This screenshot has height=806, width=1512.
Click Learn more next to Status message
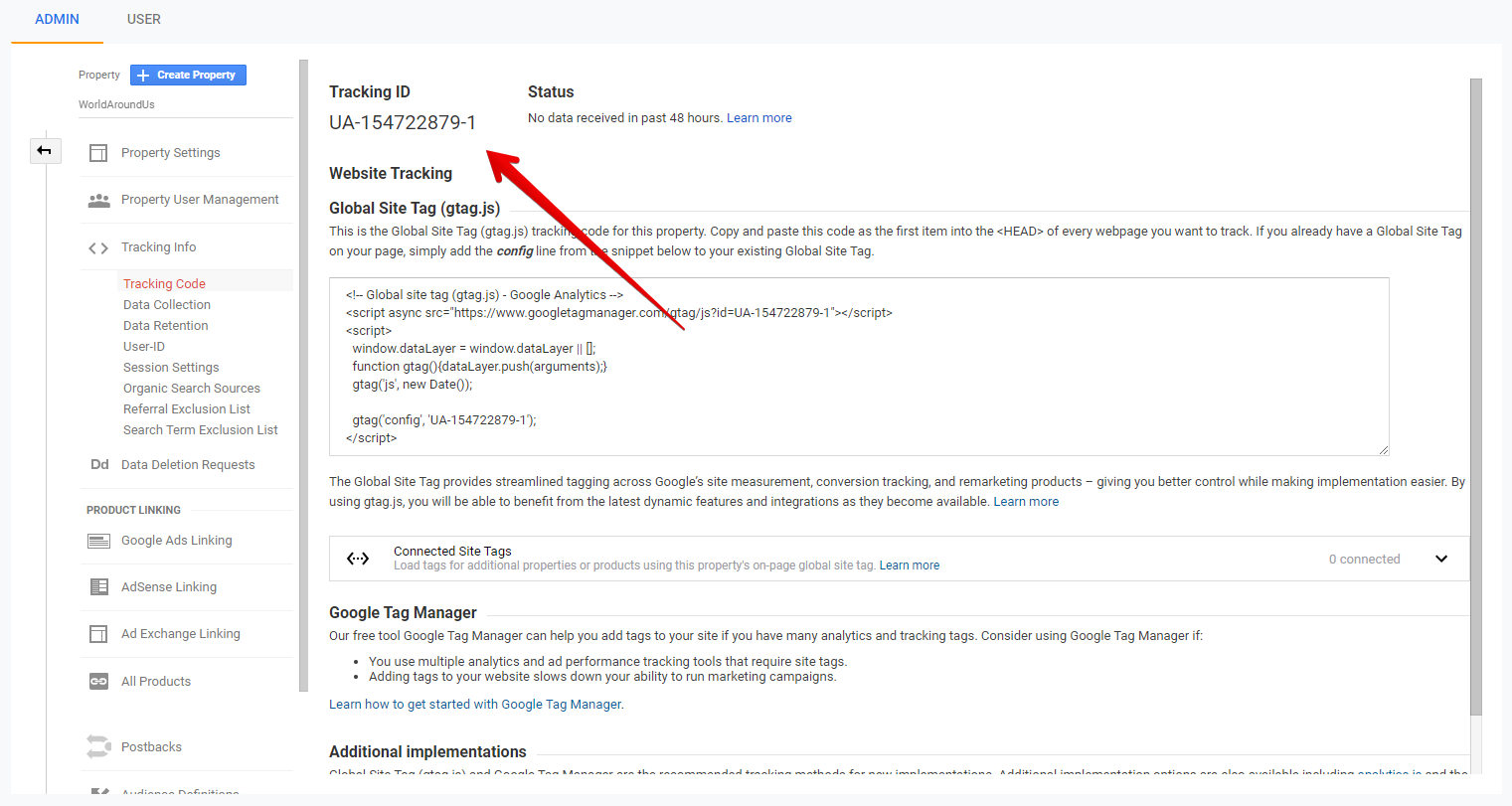tap(759, 118)
